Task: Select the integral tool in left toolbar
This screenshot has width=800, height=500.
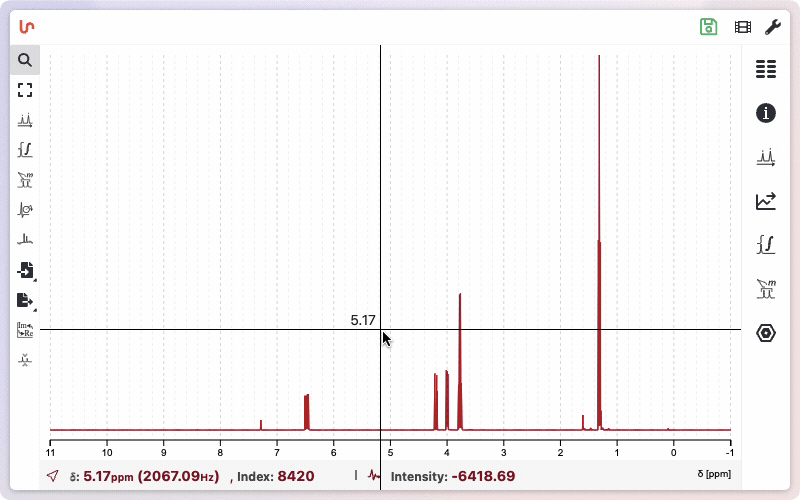Action: 25,150
